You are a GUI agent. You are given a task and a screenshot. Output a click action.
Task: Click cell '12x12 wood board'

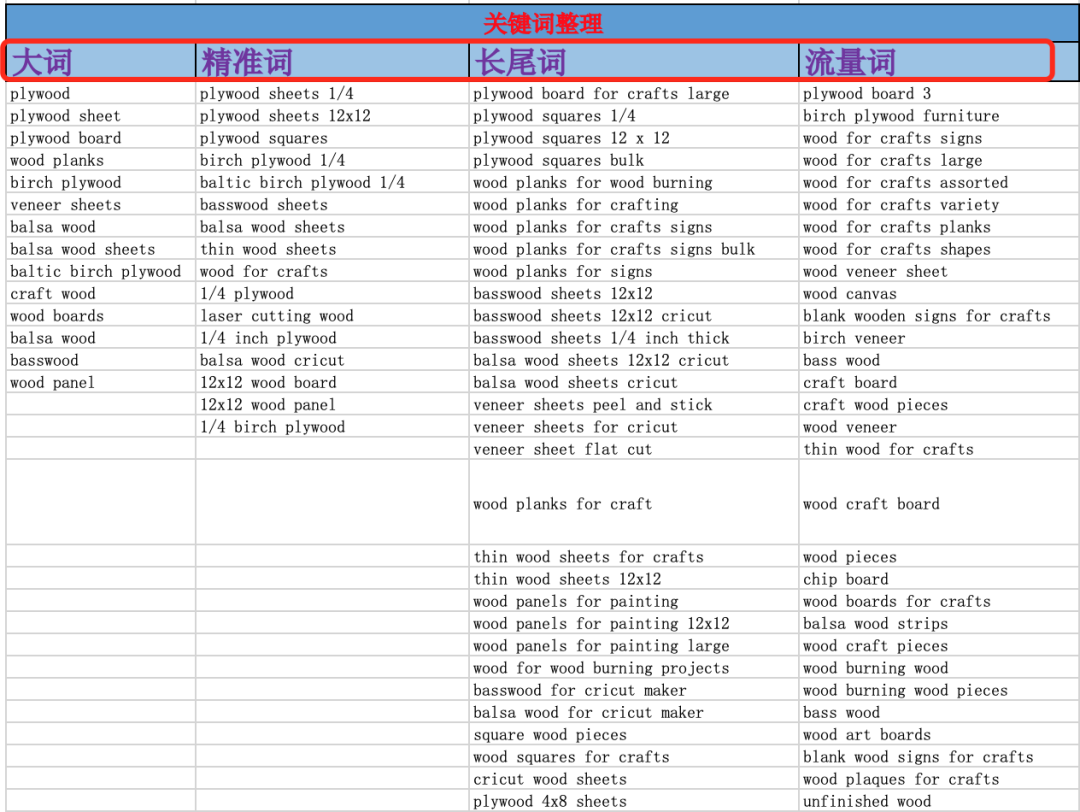[x=332, y=382]
